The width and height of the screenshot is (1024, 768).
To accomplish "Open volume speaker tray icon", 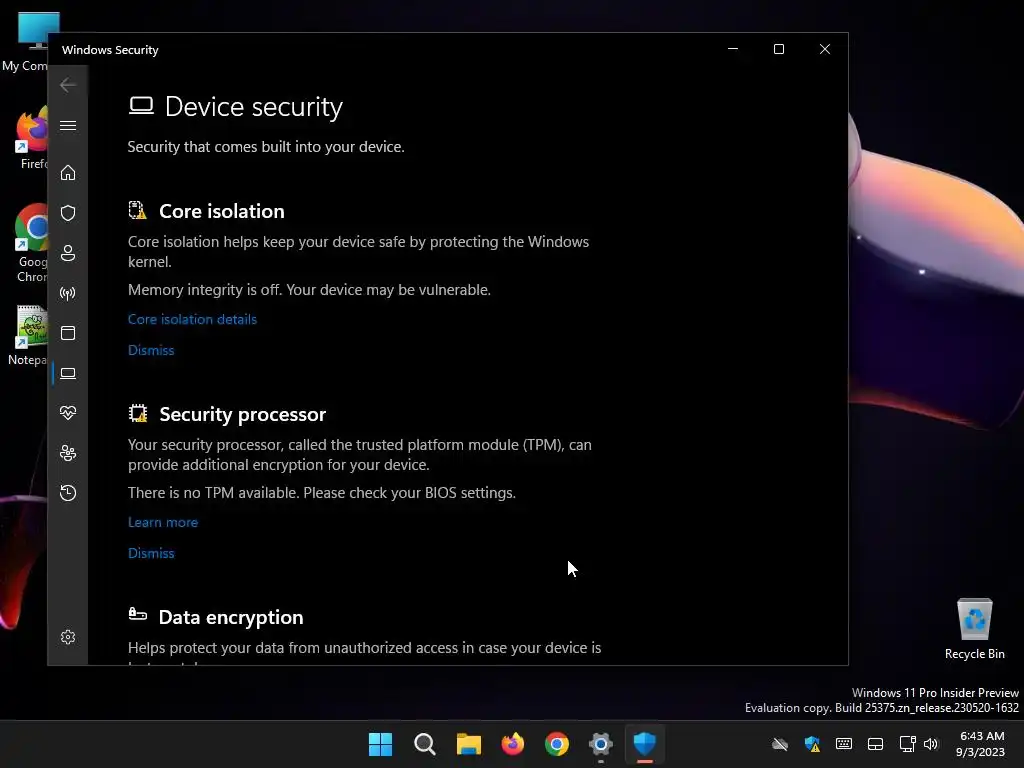I will (x=931, y=744).
